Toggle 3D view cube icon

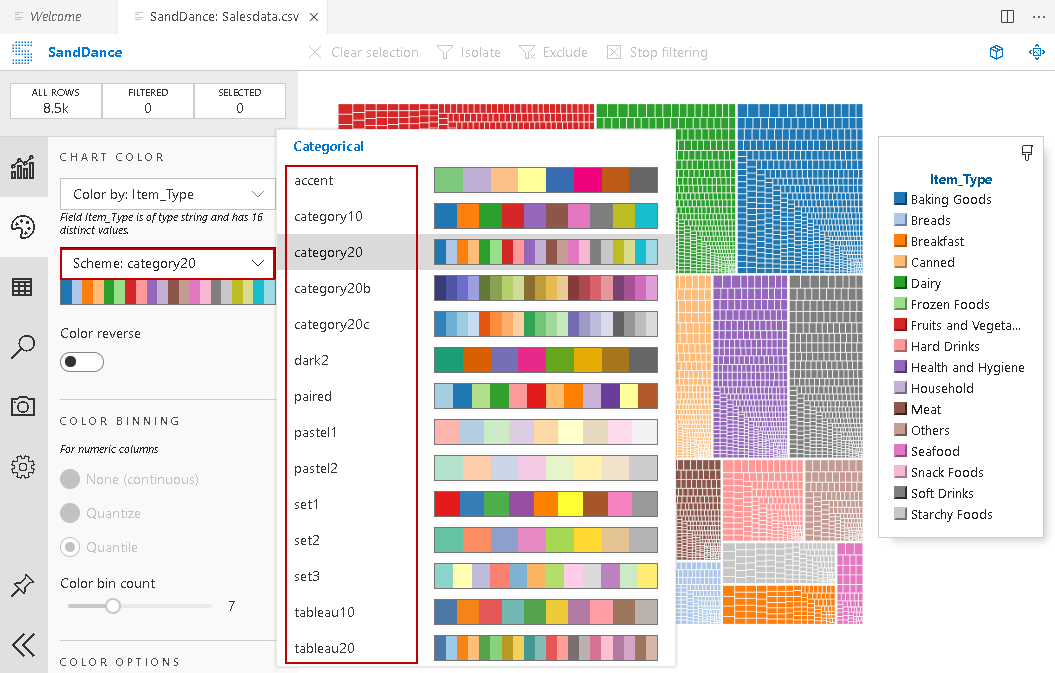(x=996, y=52)
